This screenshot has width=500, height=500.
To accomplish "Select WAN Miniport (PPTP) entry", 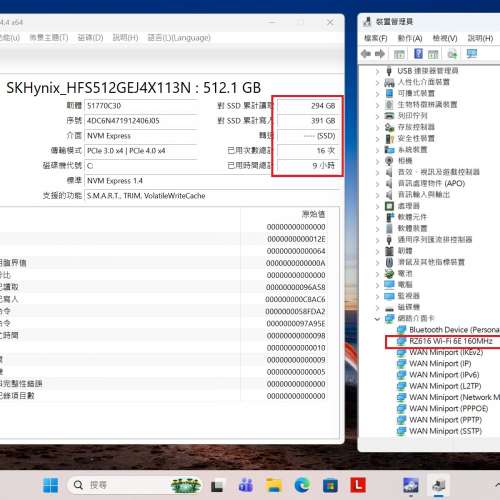I will [x=445, y=420].
